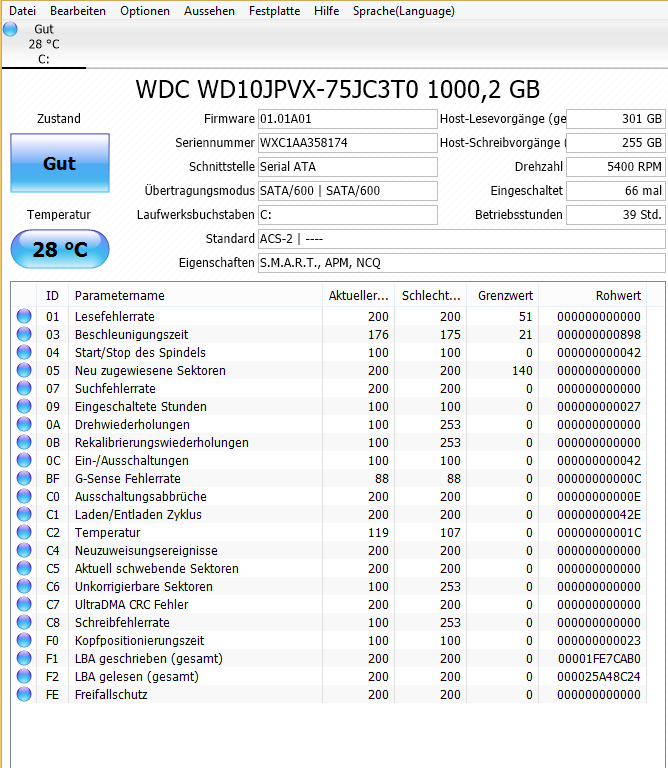
Task: Click the Grenzwert column header
Action: click(502, 295)
